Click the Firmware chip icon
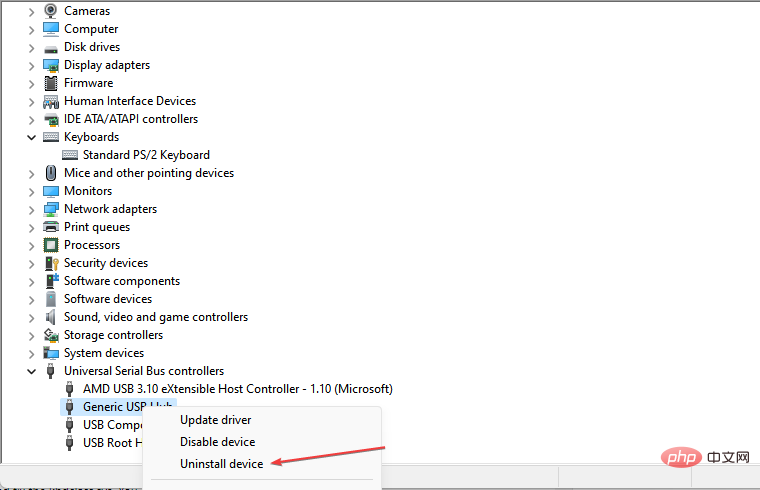 (51, 83)
